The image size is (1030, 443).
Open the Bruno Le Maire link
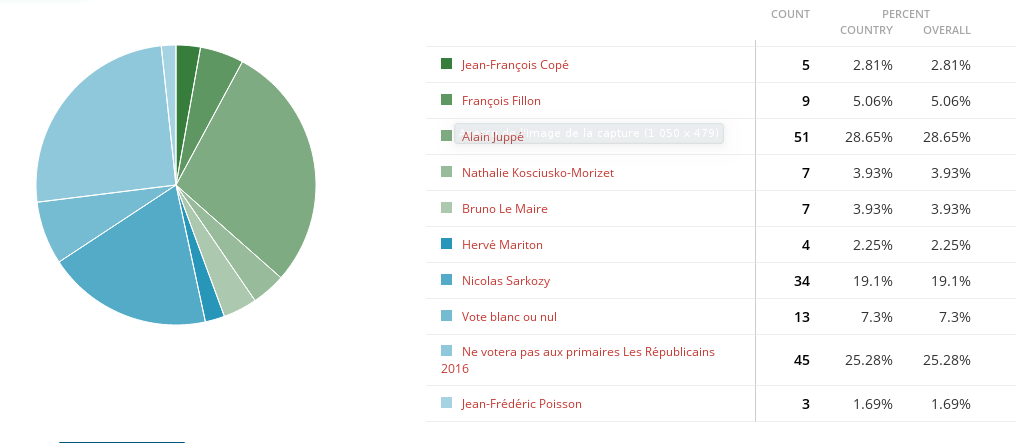pyautogui.click(x=504, y=209)
